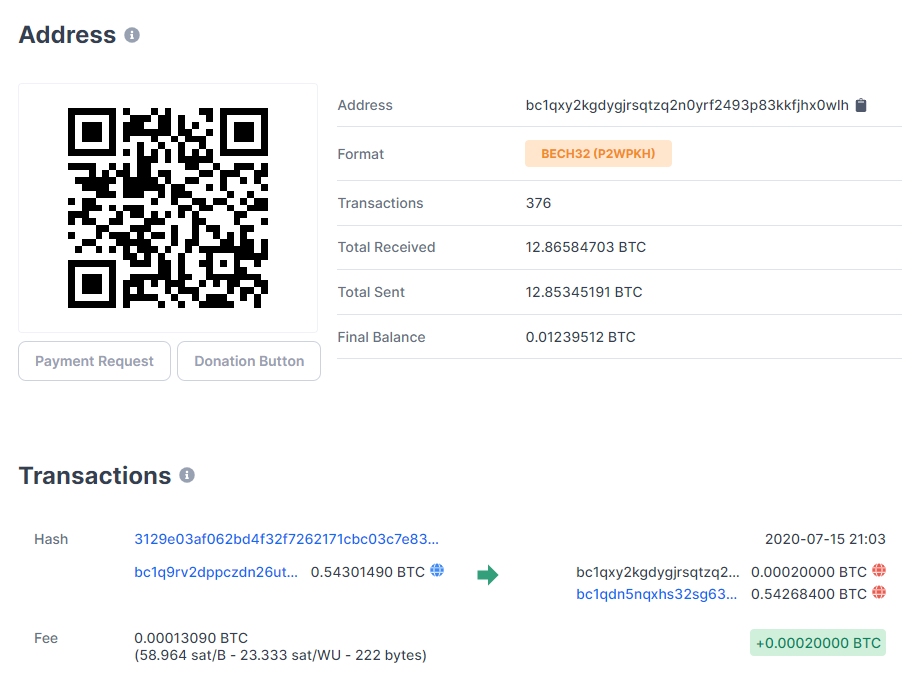Click the Total Received row label

[x=386, y=247]
